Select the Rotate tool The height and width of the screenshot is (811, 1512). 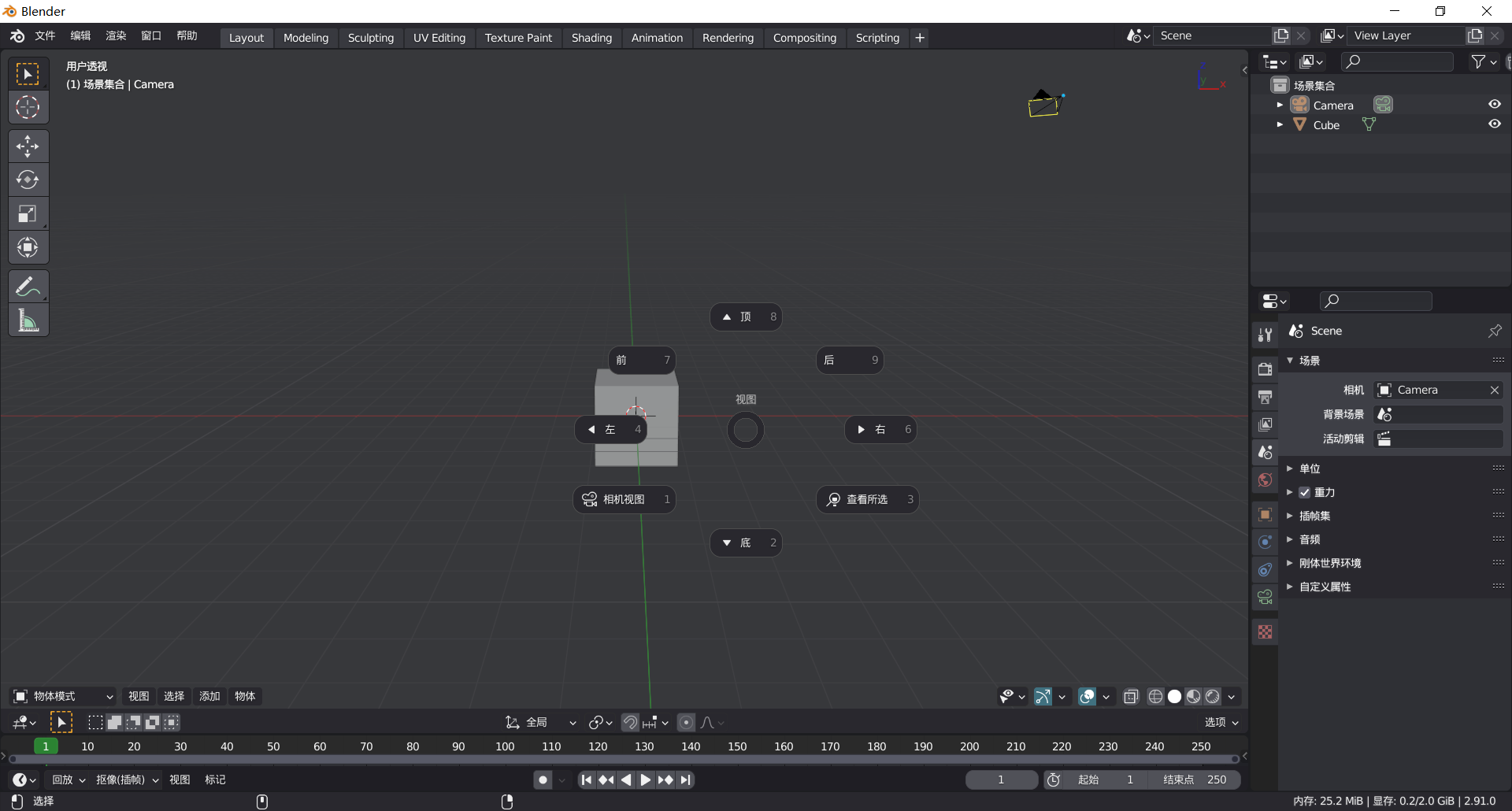pyautogui.click(x=28, y=180)
